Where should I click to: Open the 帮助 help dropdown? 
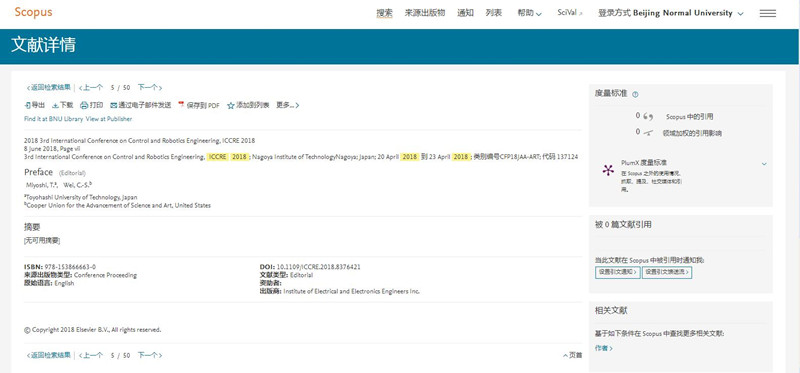(x=529, y=13)
